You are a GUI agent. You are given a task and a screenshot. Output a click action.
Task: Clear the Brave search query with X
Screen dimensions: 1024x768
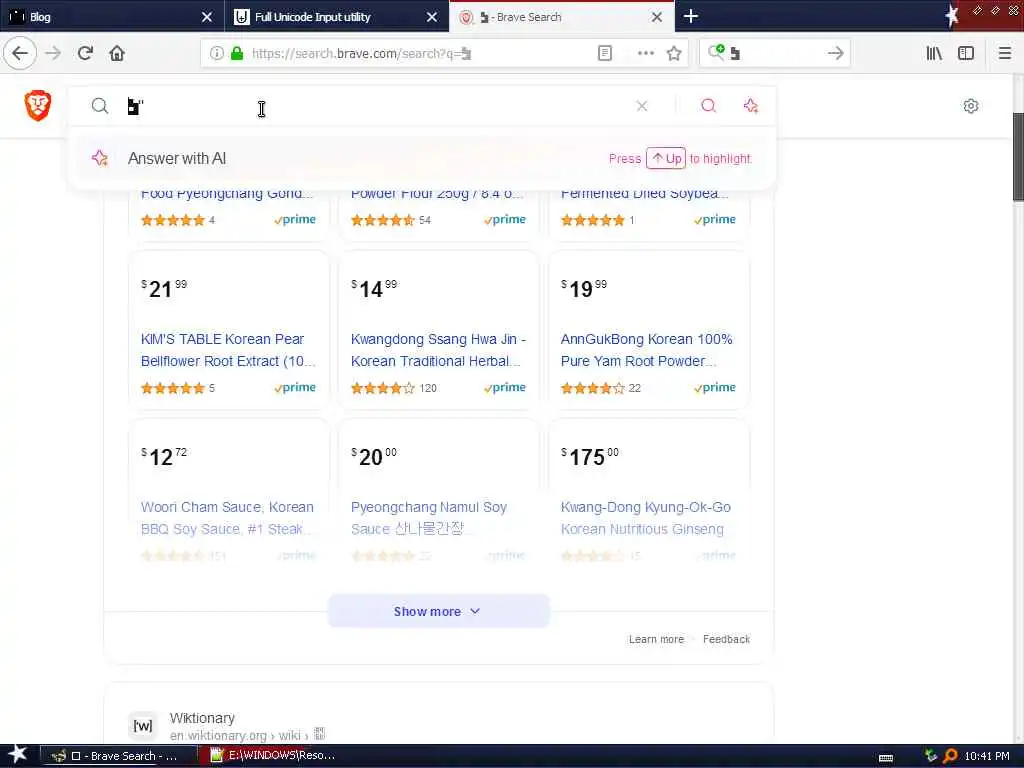642,106
